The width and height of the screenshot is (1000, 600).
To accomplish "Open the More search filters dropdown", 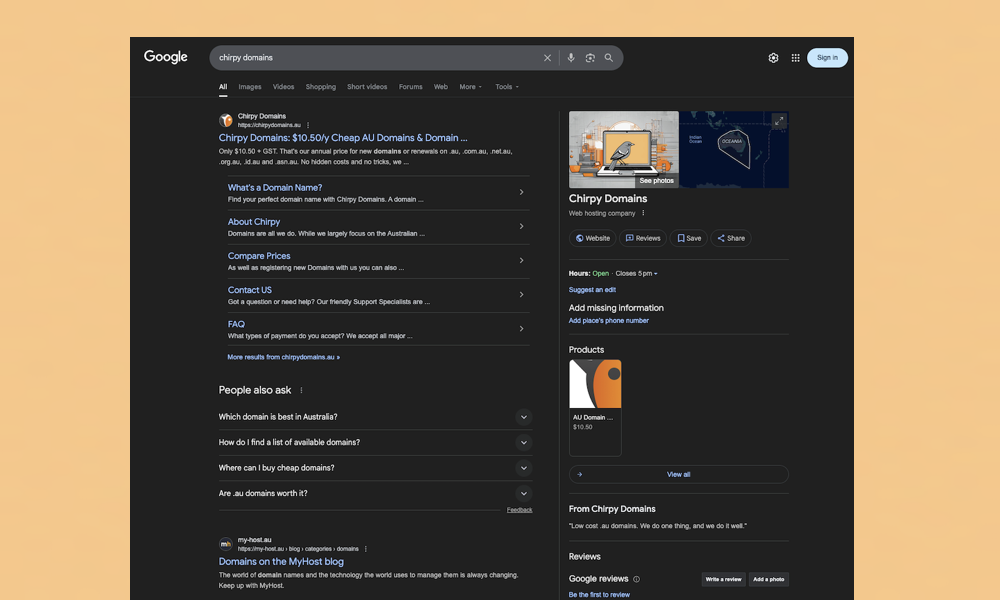I will click(470, 87).
